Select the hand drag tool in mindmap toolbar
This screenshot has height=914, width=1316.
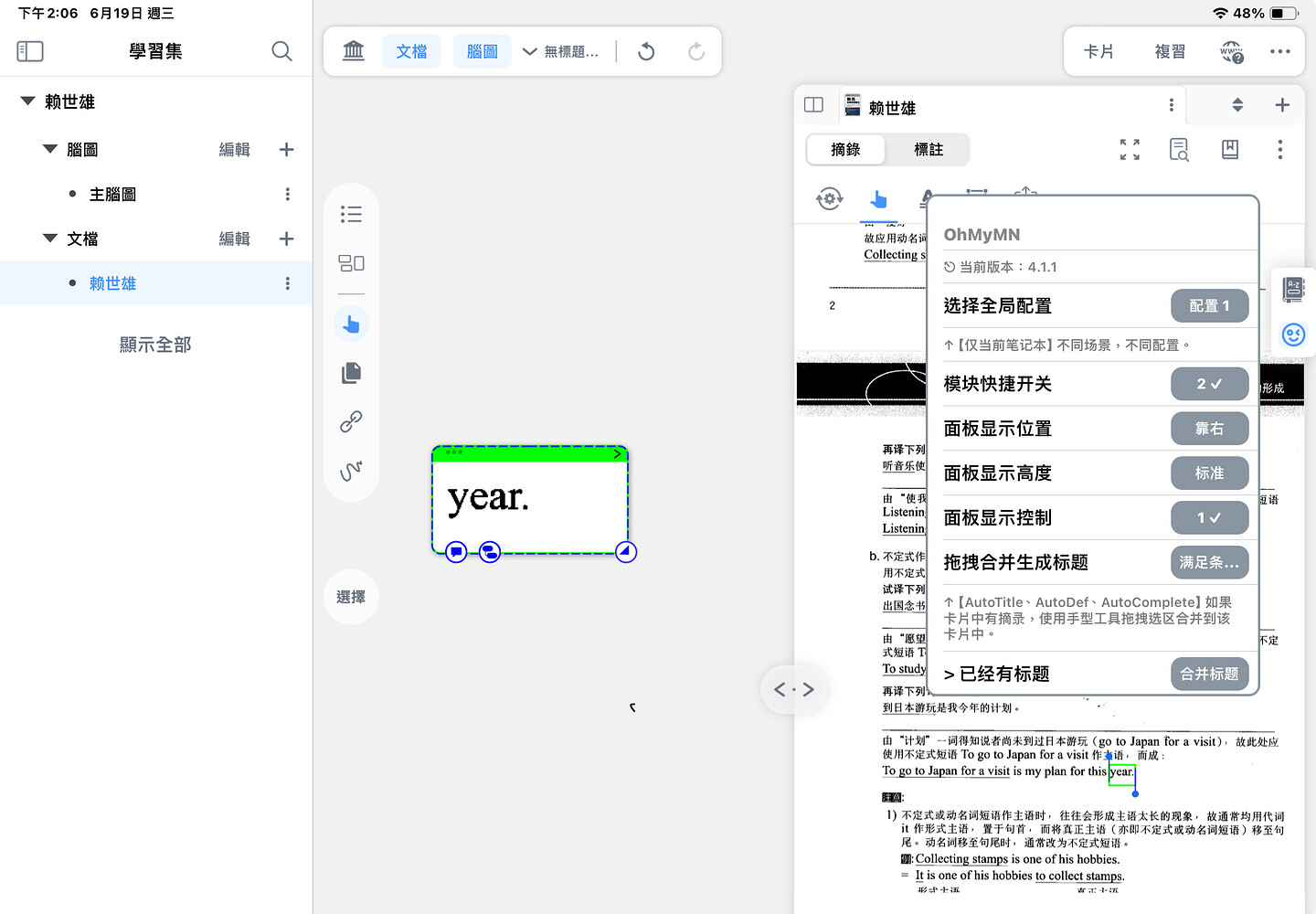[351, 324]
